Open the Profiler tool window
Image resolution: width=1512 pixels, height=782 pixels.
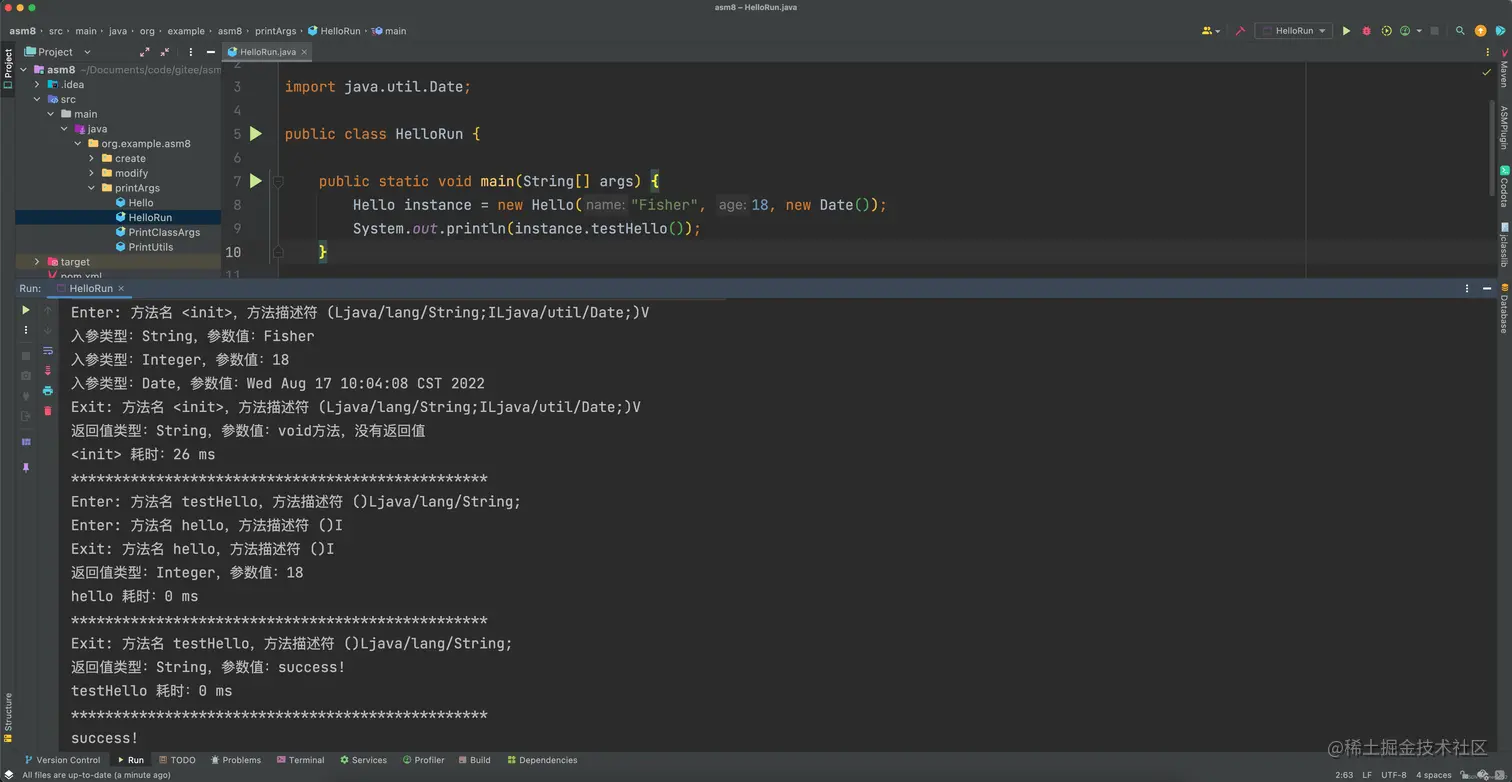coord(423,760)
